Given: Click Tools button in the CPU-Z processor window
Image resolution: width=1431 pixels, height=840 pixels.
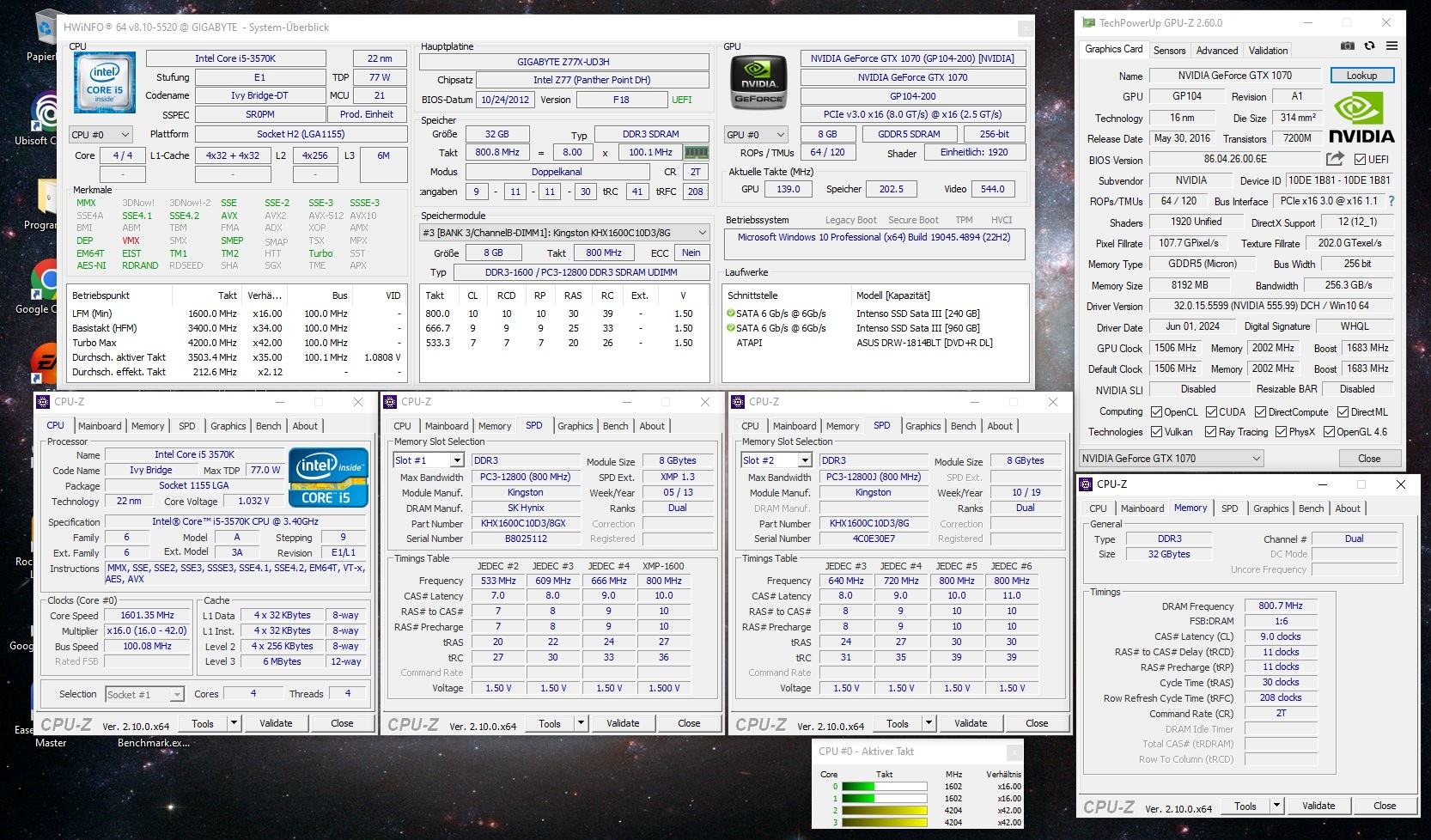Looking at the screenshot, I should click(203, 723).
